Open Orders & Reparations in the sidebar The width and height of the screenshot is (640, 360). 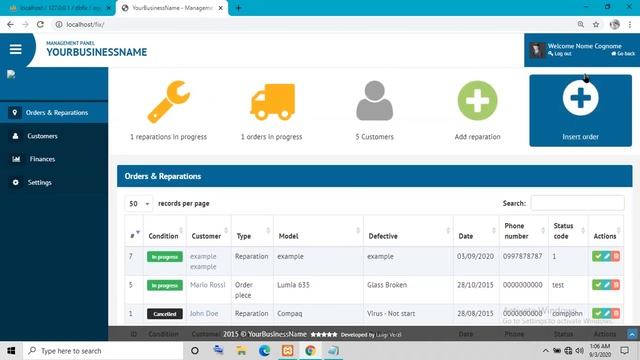point(54,113)
